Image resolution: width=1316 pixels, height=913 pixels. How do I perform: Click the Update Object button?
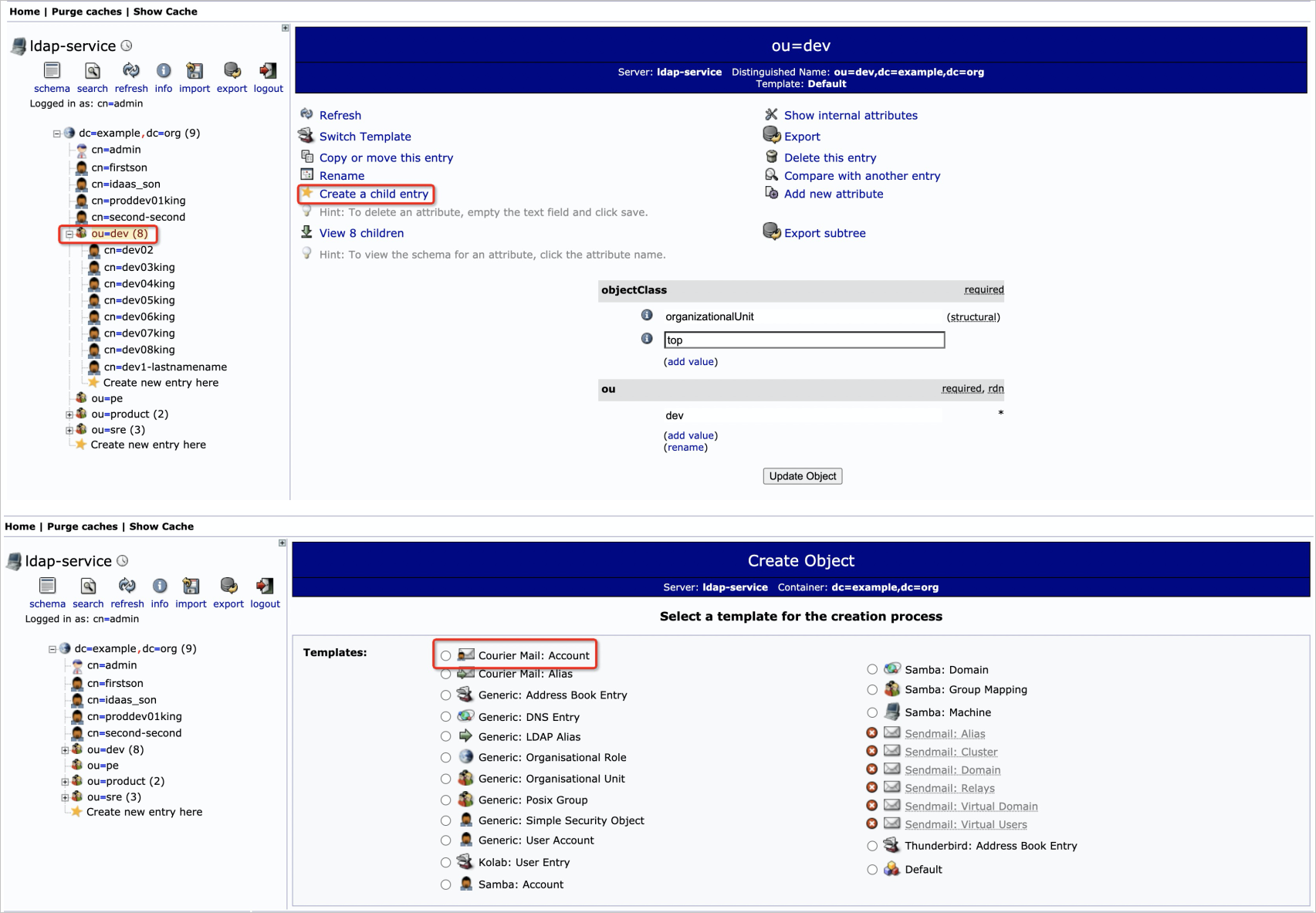point(803,476)
